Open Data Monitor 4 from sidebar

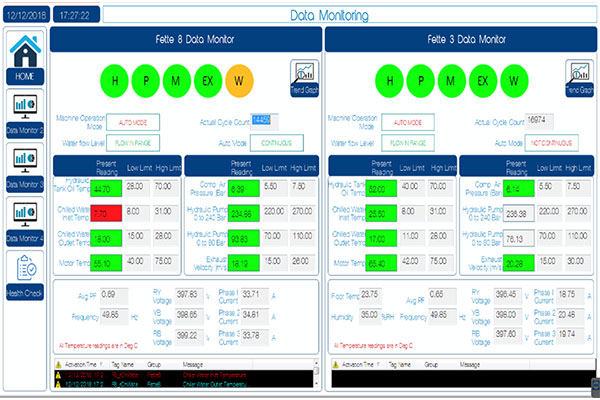[x=25, y=217]
